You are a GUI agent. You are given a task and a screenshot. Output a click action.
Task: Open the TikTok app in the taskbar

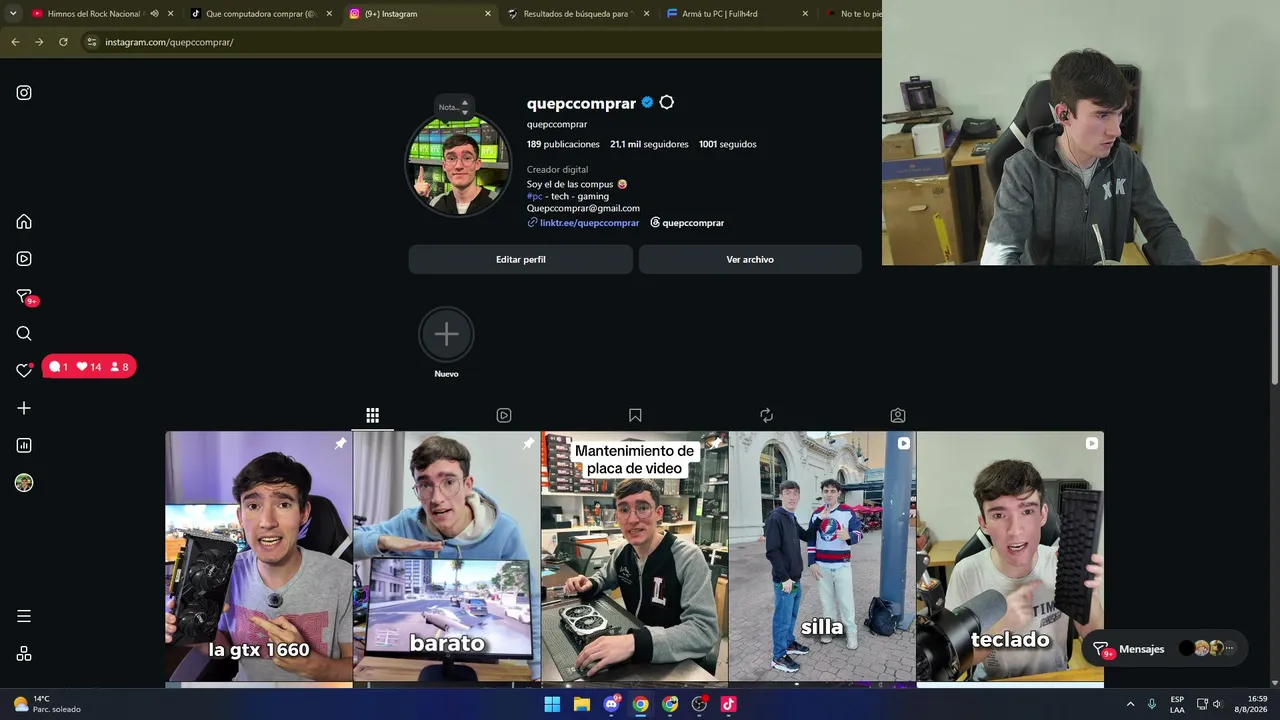[x=728, y=704]
